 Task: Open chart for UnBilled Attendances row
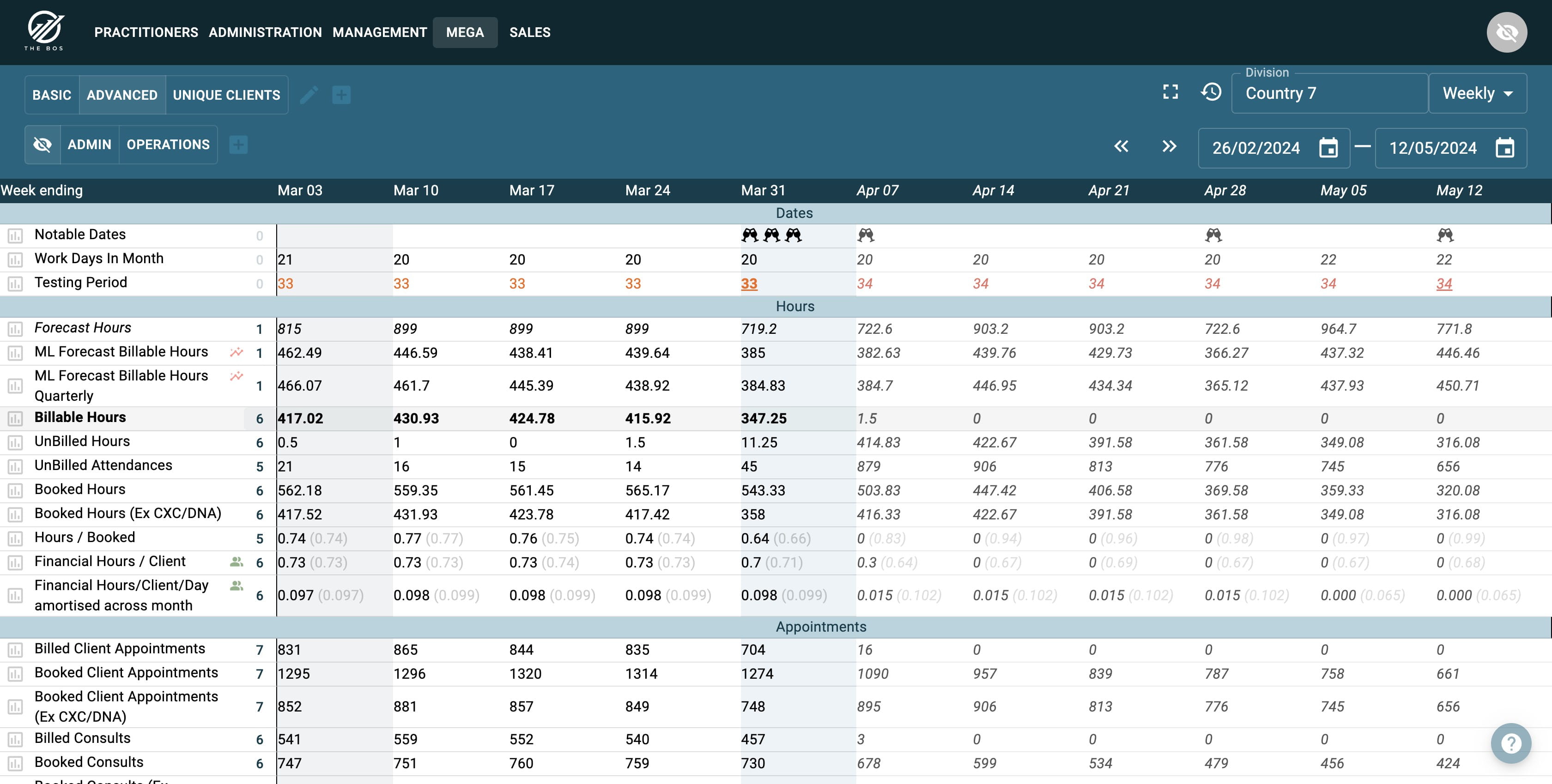[x=15, y=467]
